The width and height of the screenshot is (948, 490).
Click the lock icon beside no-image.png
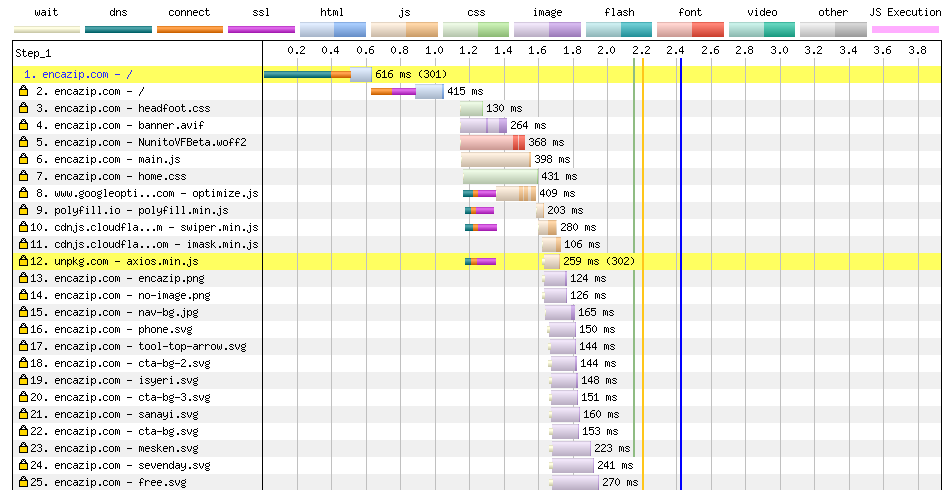(24, 295)
